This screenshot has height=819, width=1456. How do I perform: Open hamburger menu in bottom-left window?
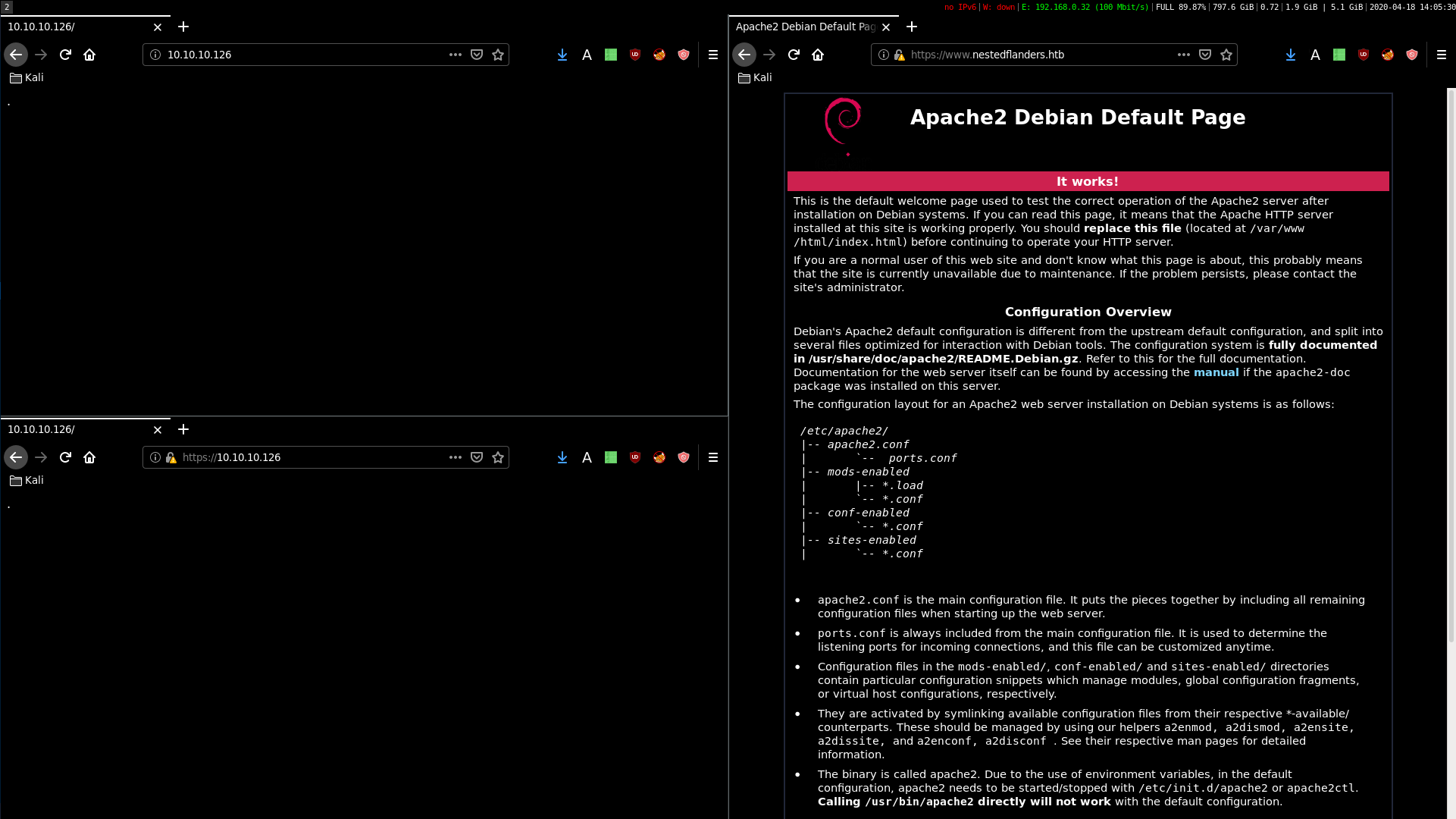713,457
